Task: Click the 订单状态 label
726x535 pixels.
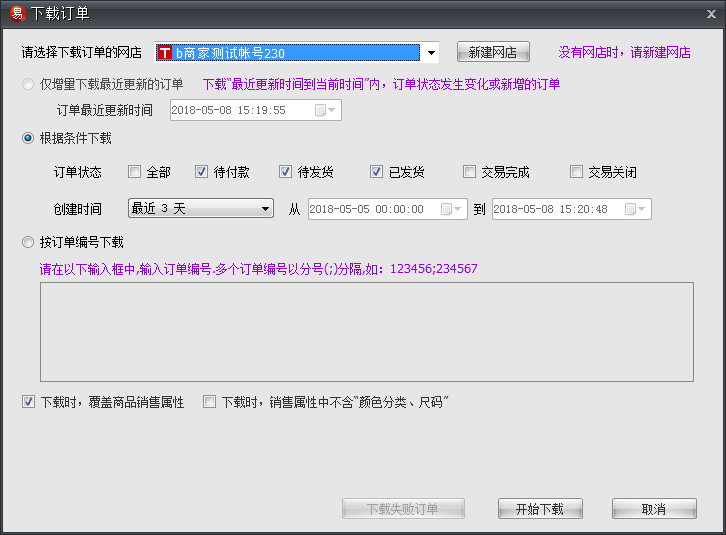Action: [77, 172]
